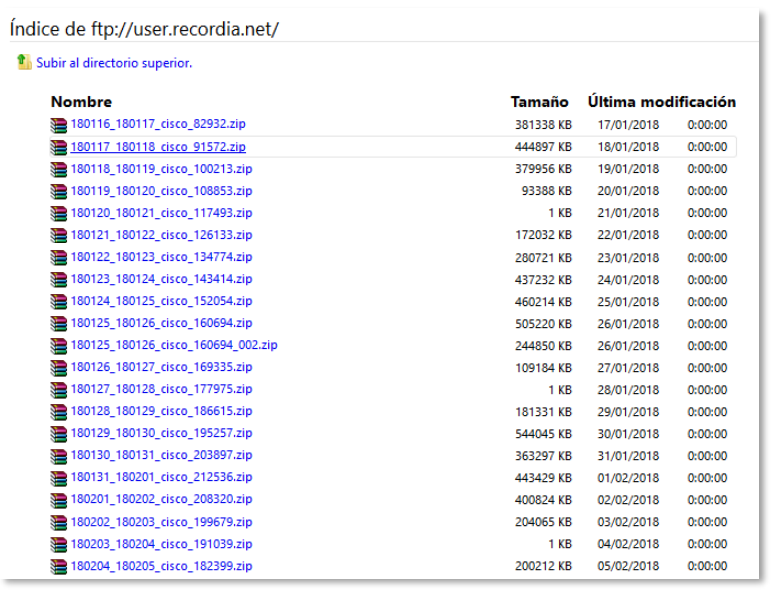Viewport: 773px width, 591px height.
Task: Click date 21/01/2018
Action: pos(628,213)
